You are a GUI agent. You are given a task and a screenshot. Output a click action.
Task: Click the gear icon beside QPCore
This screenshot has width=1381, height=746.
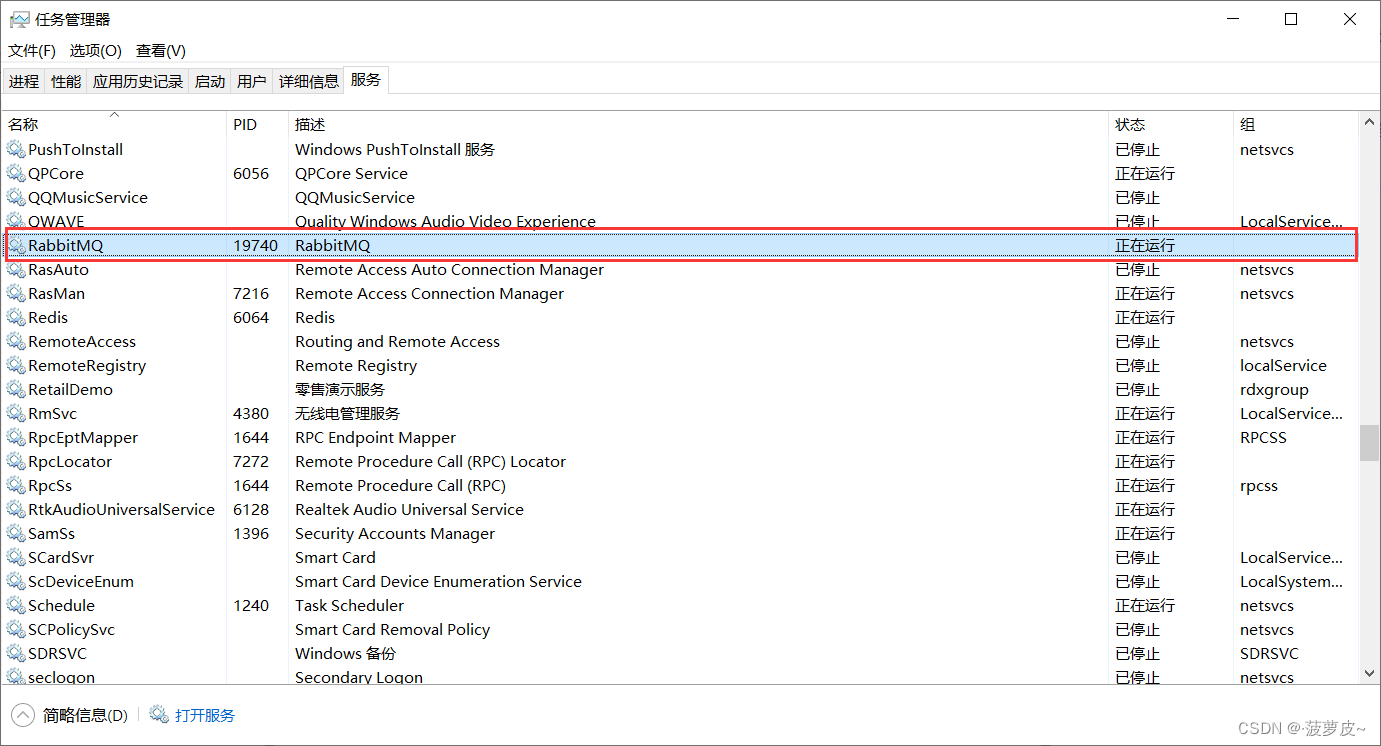tap(16, 174)
